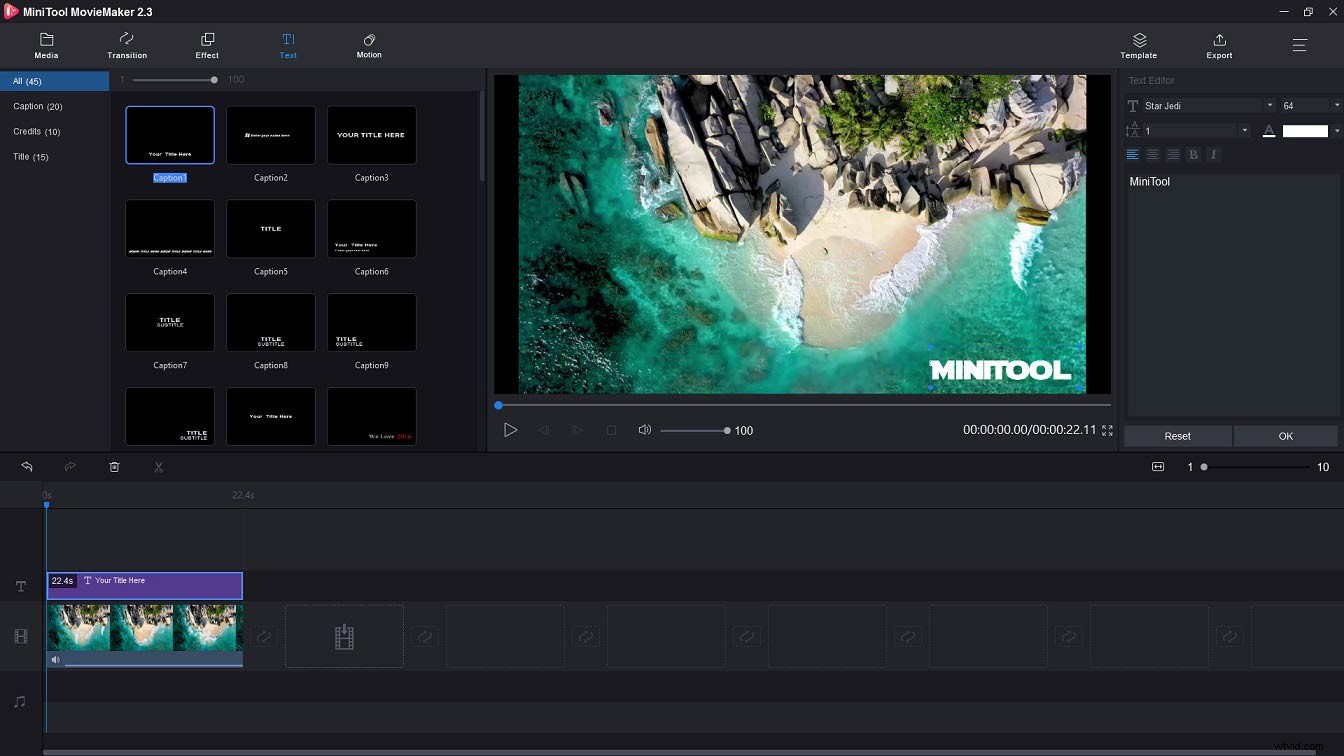Viewport: 1344px width, 756px height.
Task: Undo the last edit in the timeline
Action: tap(26, 466)
